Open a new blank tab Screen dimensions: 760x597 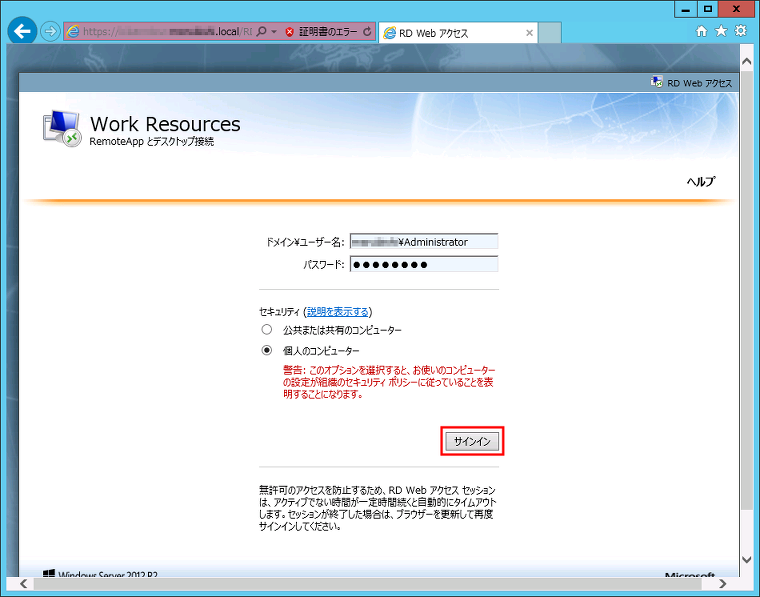(x=550, y=33)
